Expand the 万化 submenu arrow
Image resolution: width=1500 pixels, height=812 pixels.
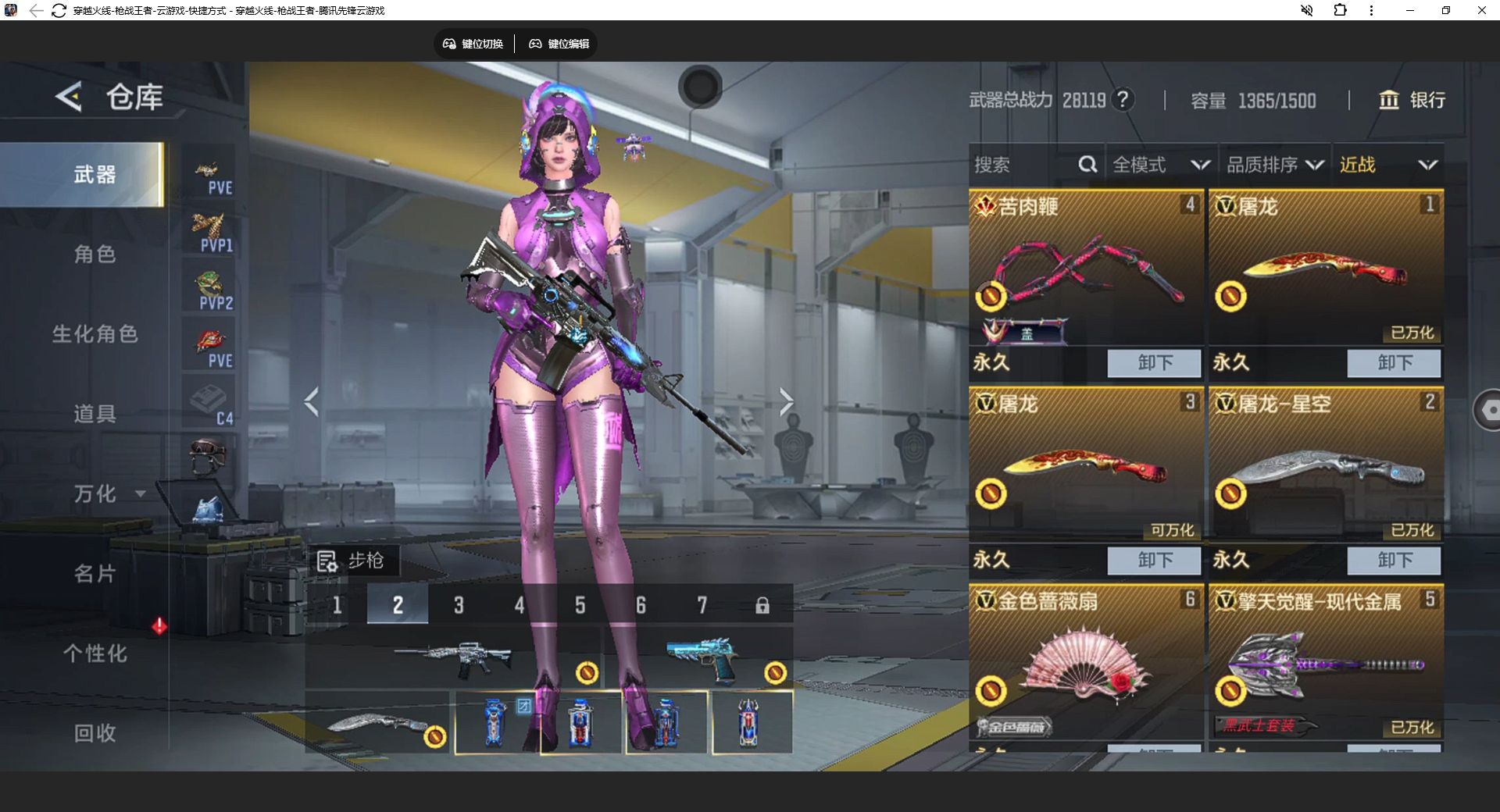tap(141, 493)
